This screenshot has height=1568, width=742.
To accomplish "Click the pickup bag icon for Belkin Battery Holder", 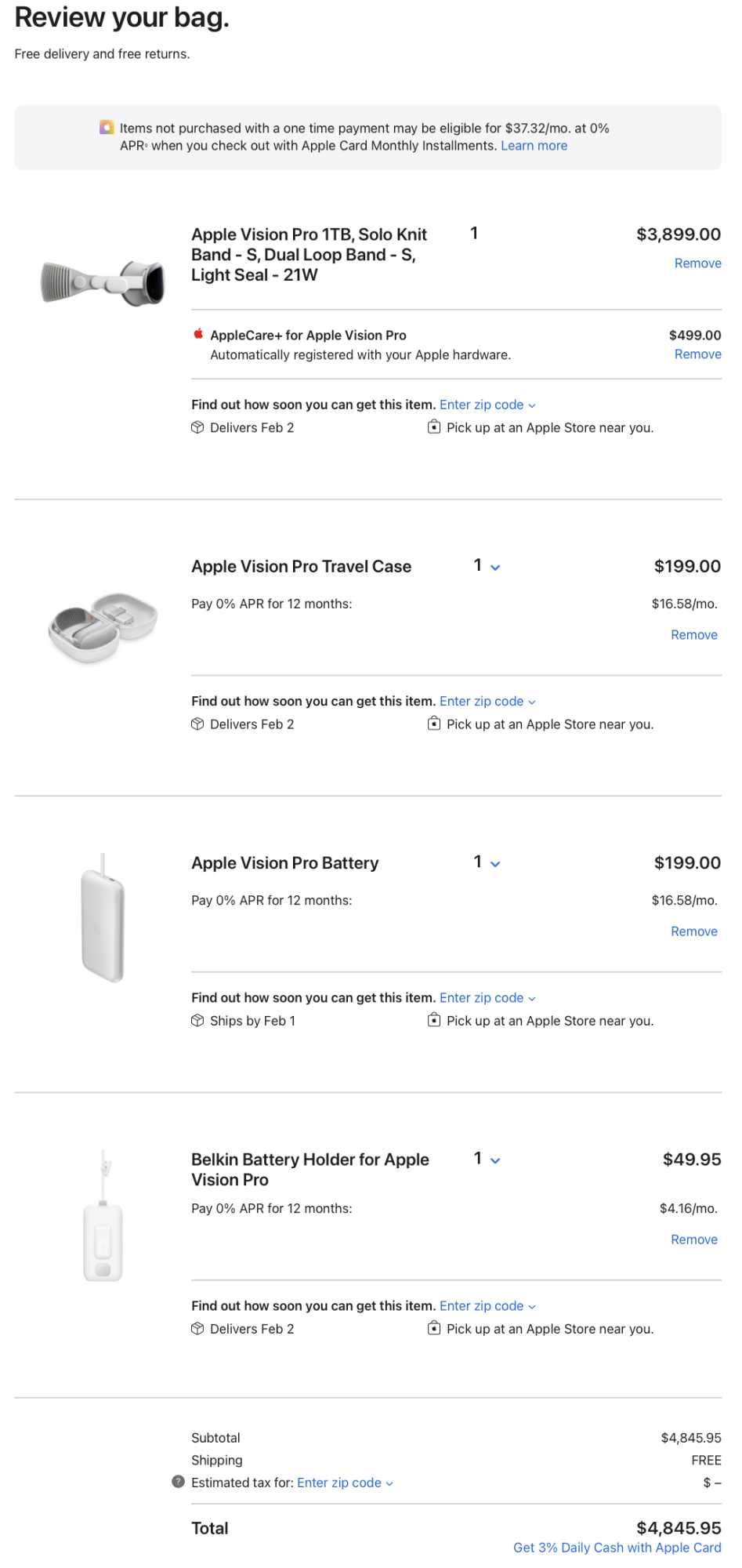I will [x=434, y=1328].
